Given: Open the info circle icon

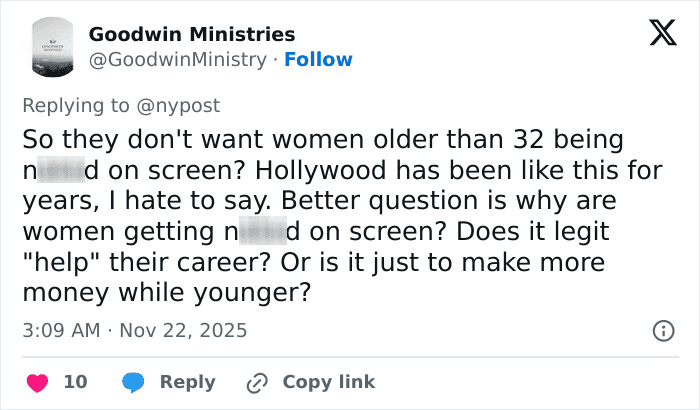Looking at the screenshot, I should pyautogui.click(x=661, y=330).
